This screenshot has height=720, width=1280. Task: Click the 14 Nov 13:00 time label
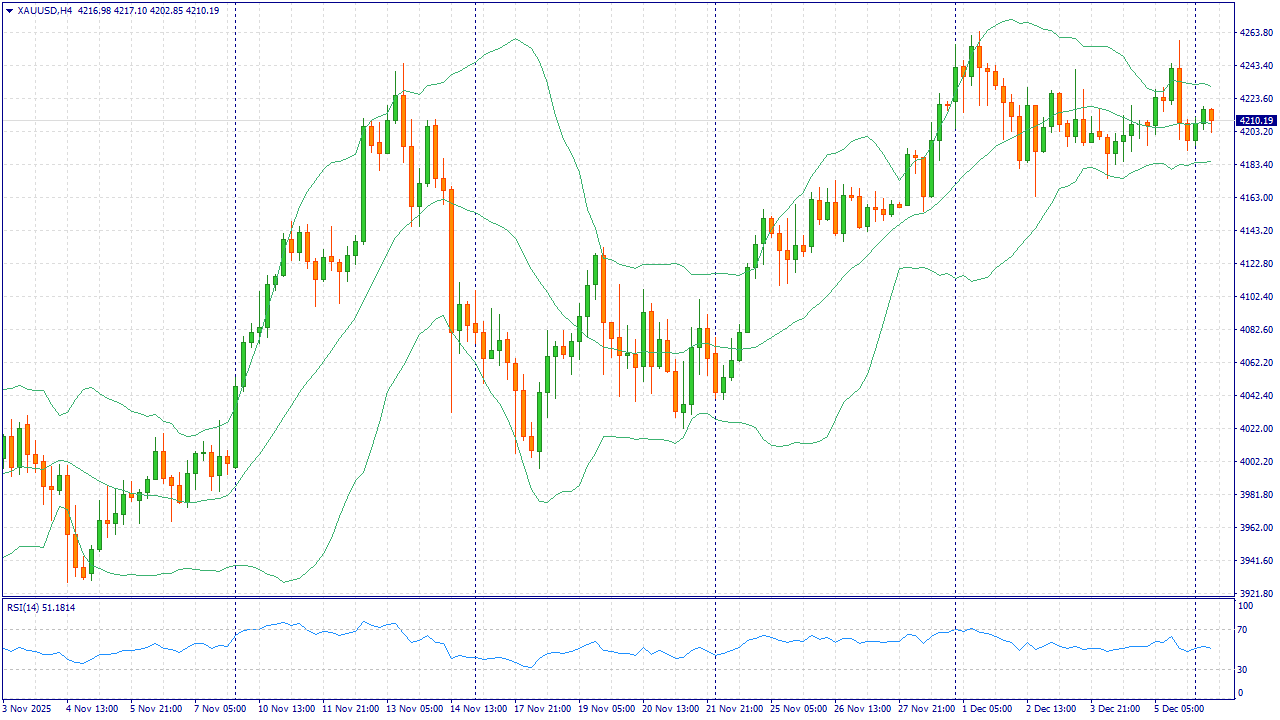click(x=476, y=708)
